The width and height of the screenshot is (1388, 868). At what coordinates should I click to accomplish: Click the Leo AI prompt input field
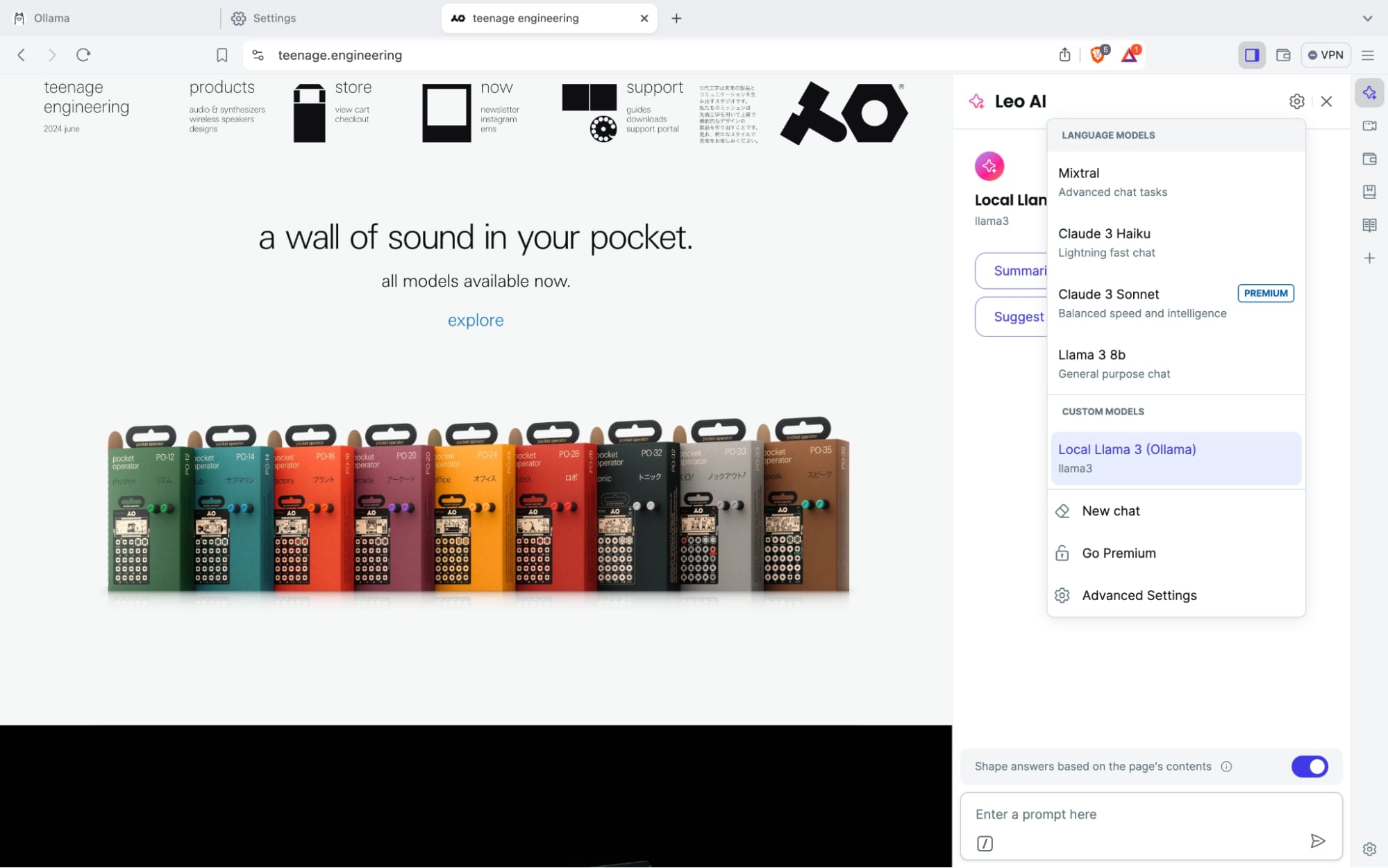1151,813
